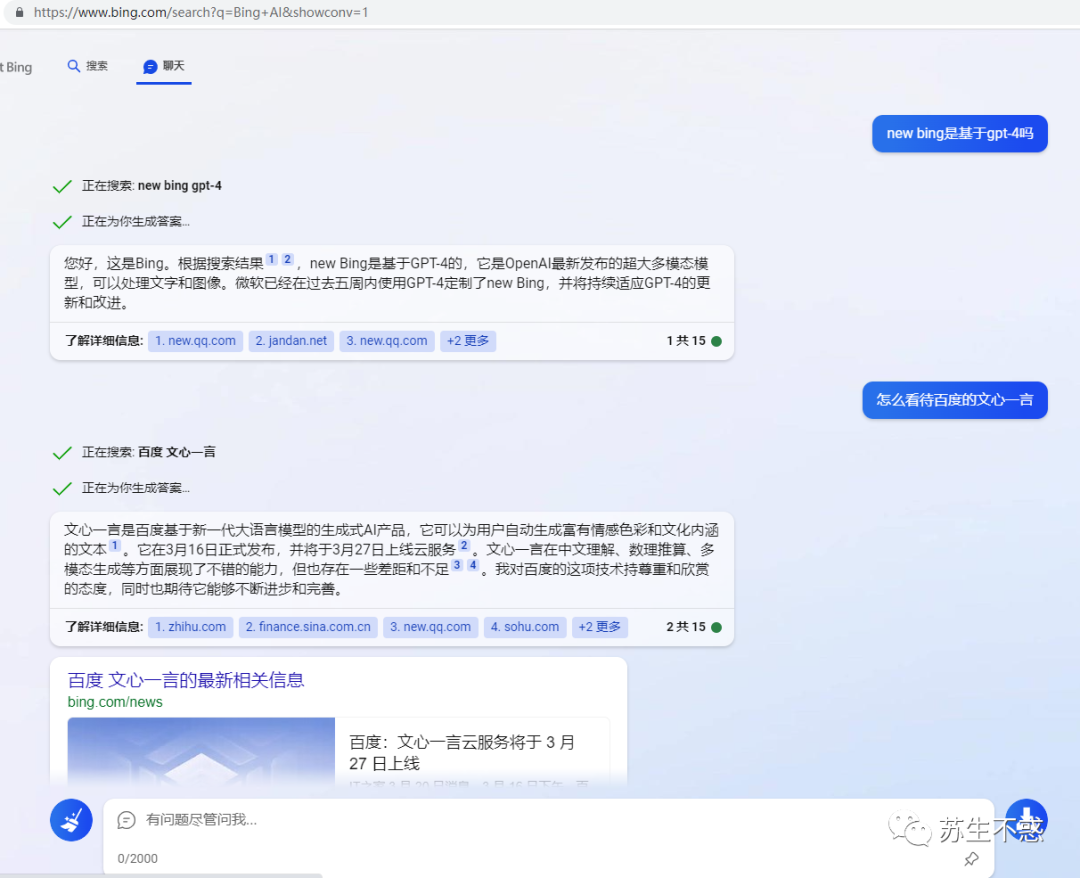Click the lock icon in address bar
The image size is (1080, 878).
tap(19, 12)
